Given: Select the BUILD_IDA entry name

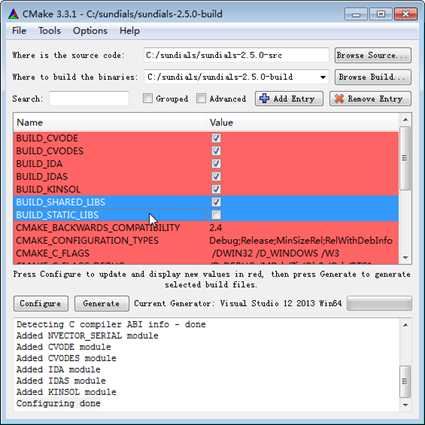Looking at the screenshot, I should point(39,164).
